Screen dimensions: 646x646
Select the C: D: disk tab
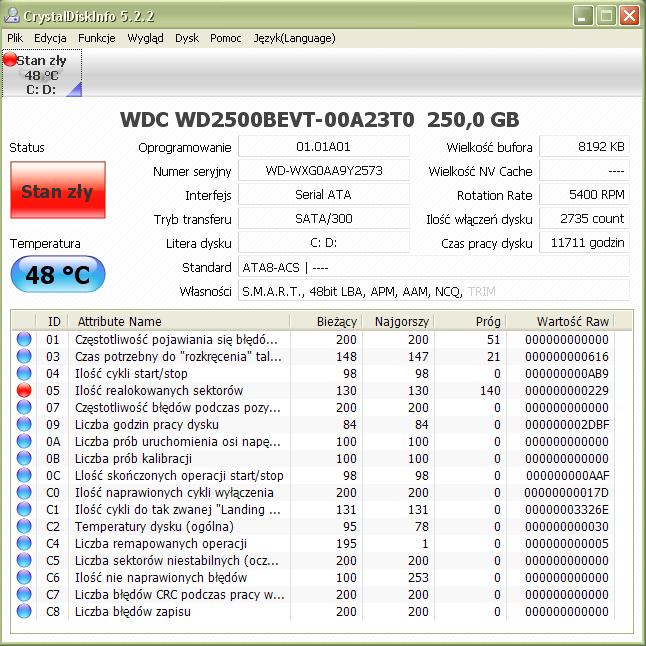point(42,73)
